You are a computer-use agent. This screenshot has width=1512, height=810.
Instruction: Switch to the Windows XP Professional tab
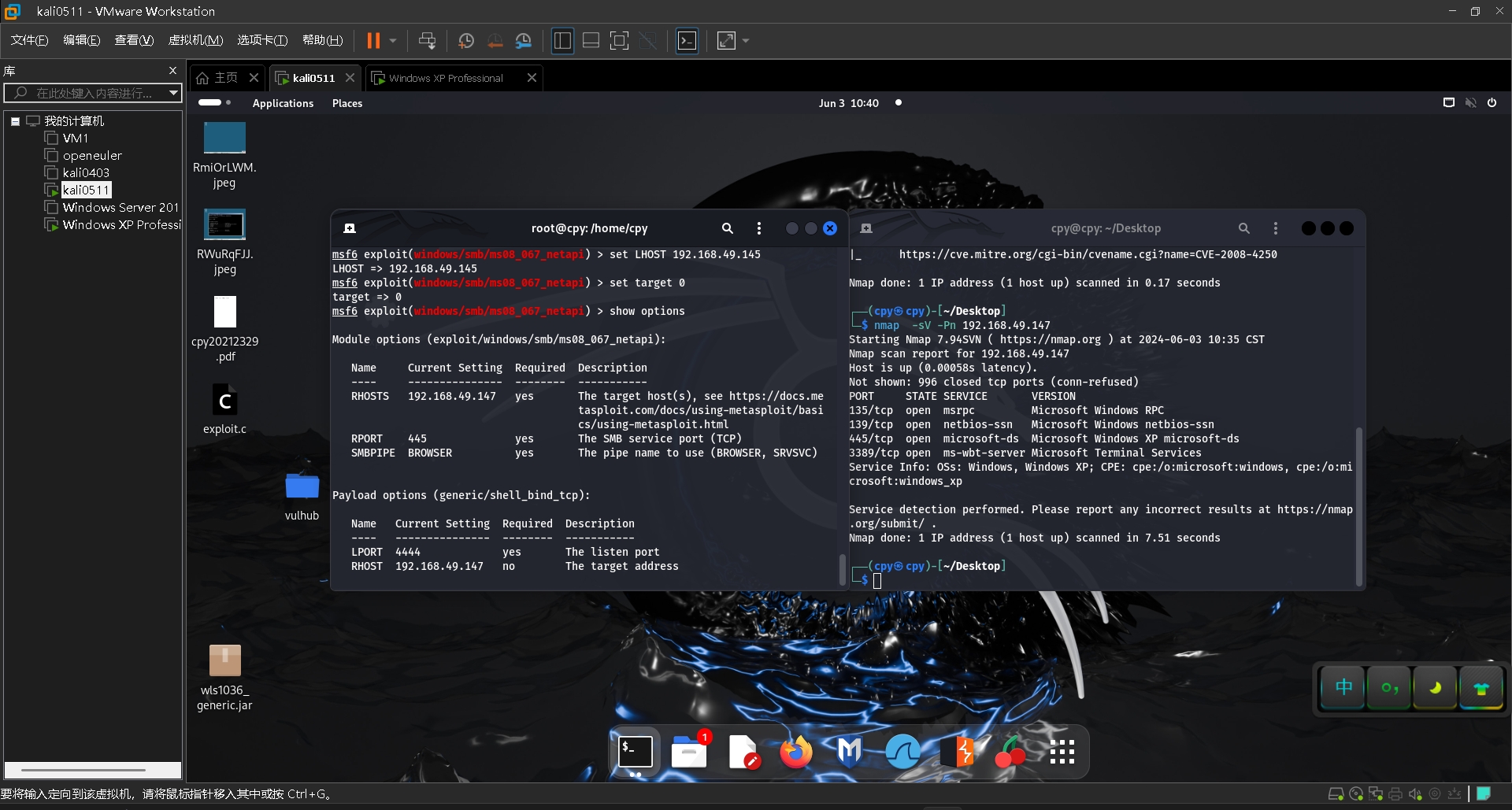pyautogui.click(x=446, y=78)
